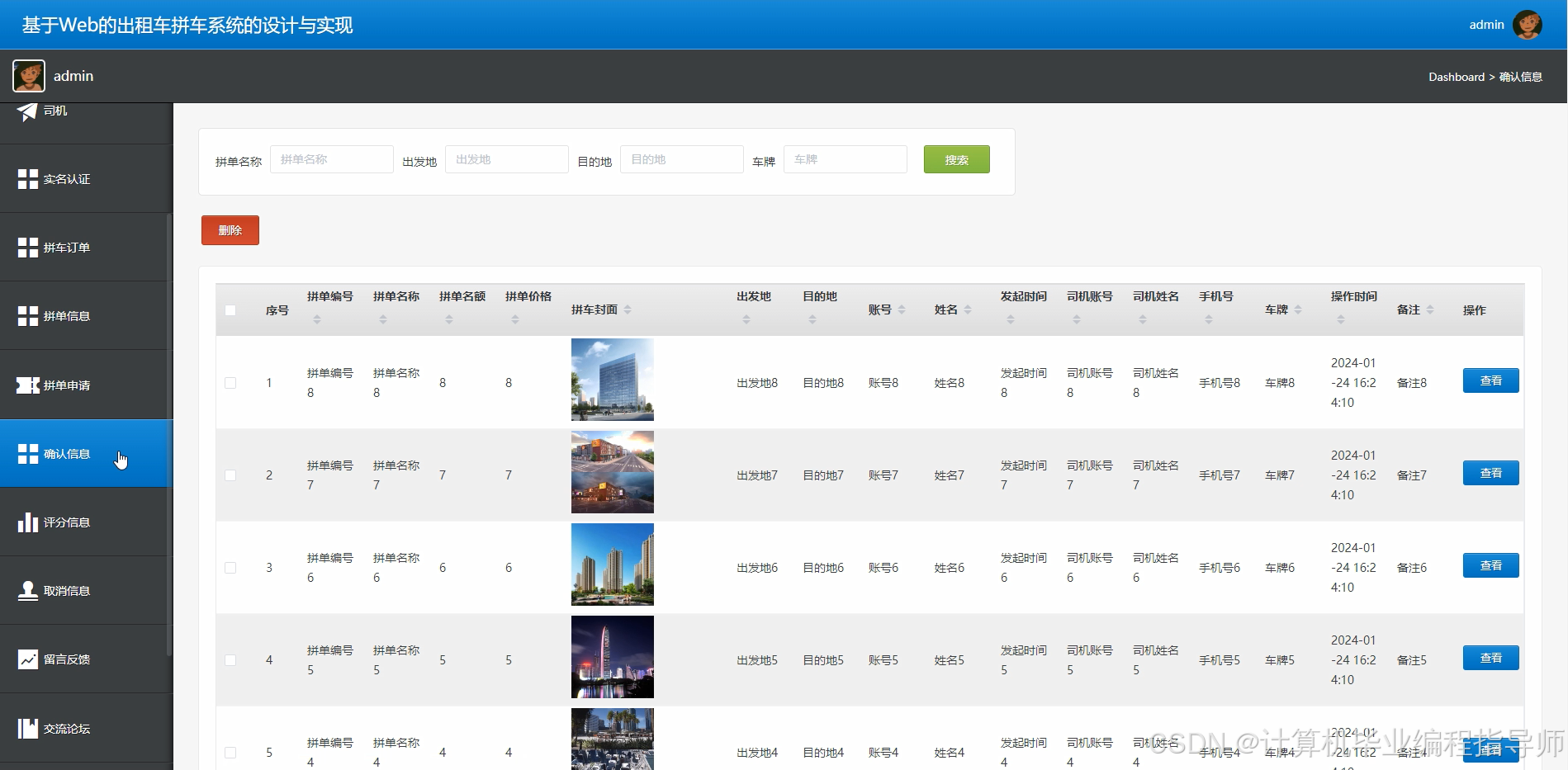Click 查看 button for 拼单编号8 row
Image resolution: width=1568 pixels, height=770 pixels.
(1490, 380)
